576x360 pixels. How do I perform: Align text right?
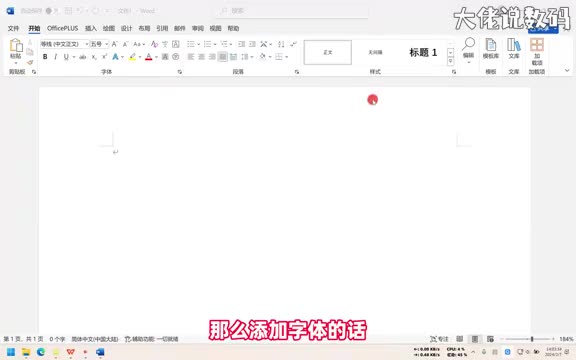(212, 57)
